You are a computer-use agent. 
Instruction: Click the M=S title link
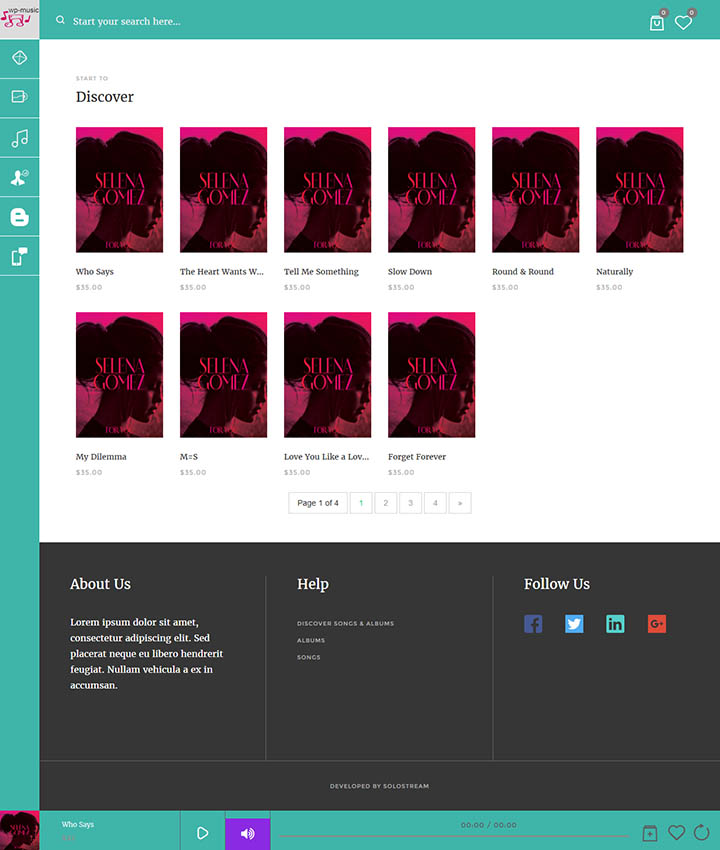coord(189,456)
